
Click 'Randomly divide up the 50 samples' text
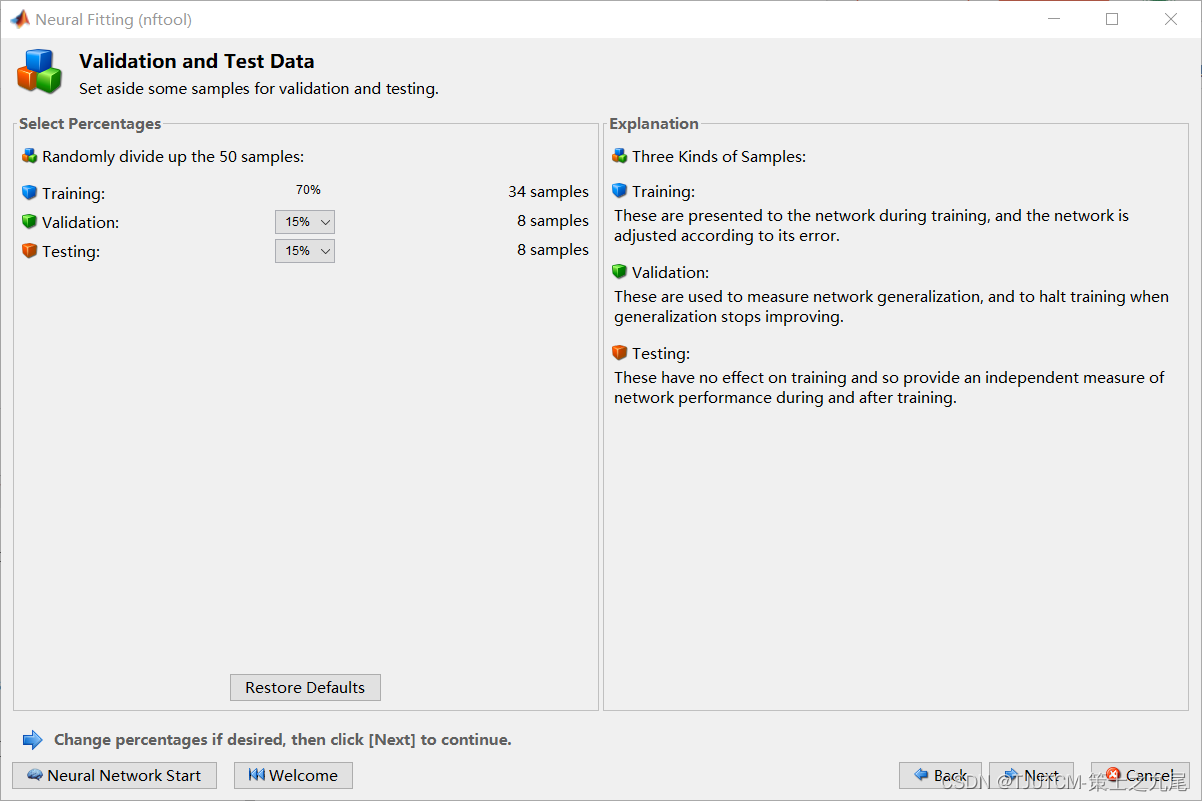coord(173,157)
